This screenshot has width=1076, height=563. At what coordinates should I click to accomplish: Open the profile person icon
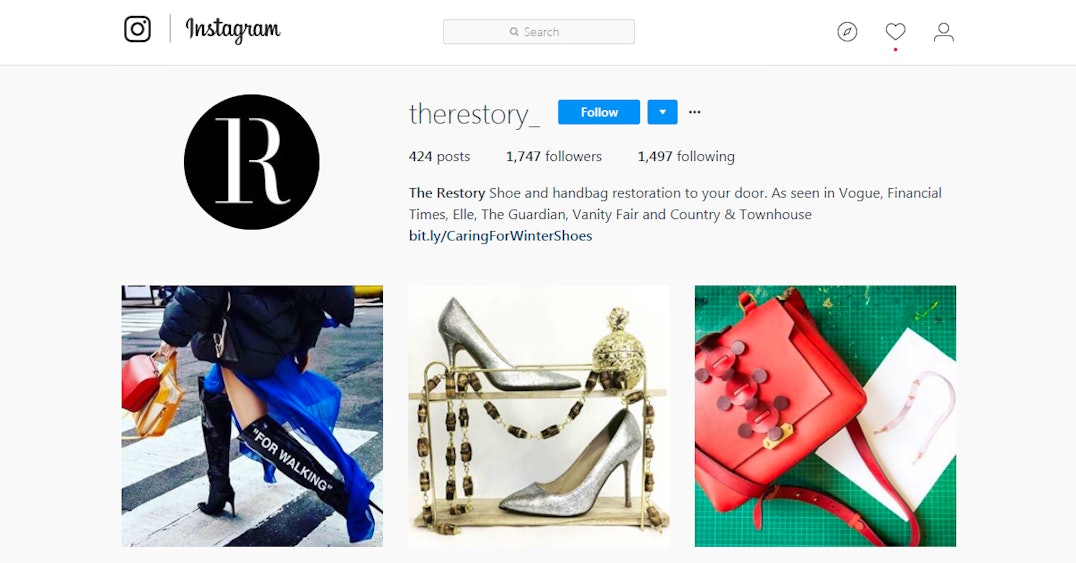click(x=944, y=32)
